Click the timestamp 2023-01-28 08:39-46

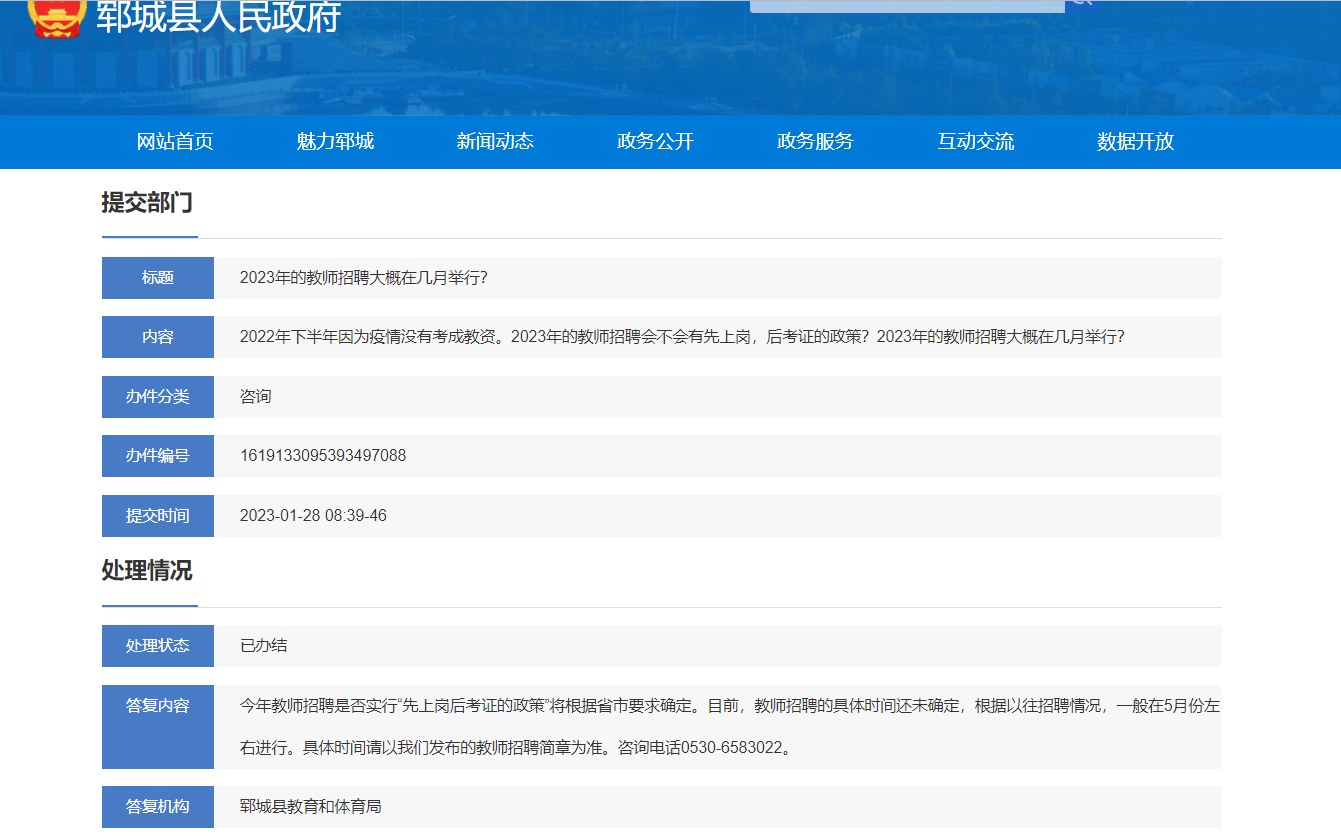pos(313,516)
